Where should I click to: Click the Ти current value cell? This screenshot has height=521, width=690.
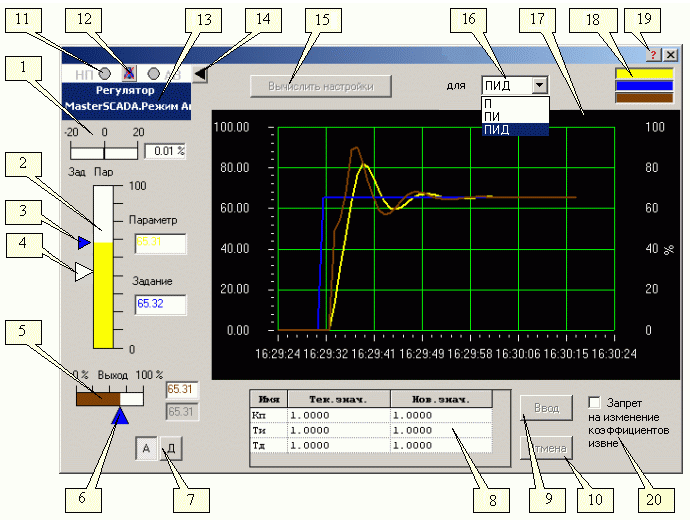pos(338,430)
